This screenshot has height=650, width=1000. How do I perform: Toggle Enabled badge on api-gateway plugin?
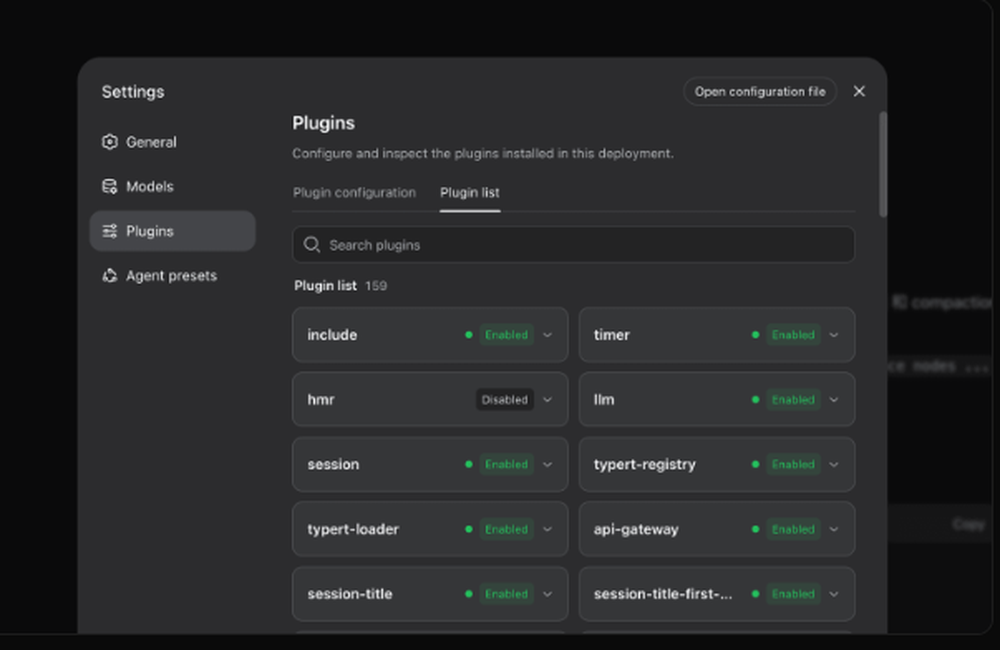pos(793,529)
